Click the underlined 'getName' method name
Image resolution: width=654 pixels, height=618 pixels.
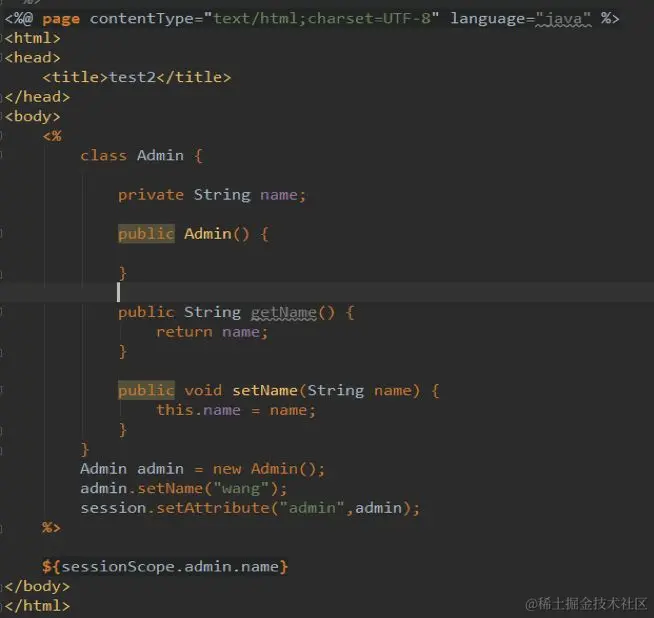284,312
